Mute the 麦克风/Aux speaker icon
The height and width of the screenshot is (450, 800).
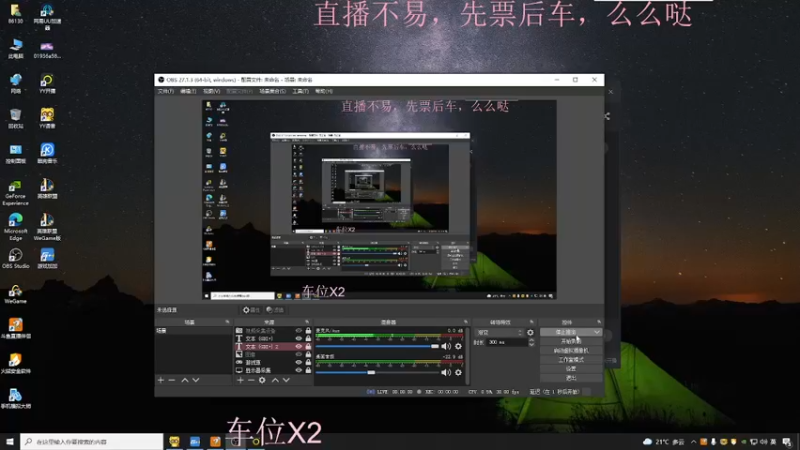(x=446, y=346)
